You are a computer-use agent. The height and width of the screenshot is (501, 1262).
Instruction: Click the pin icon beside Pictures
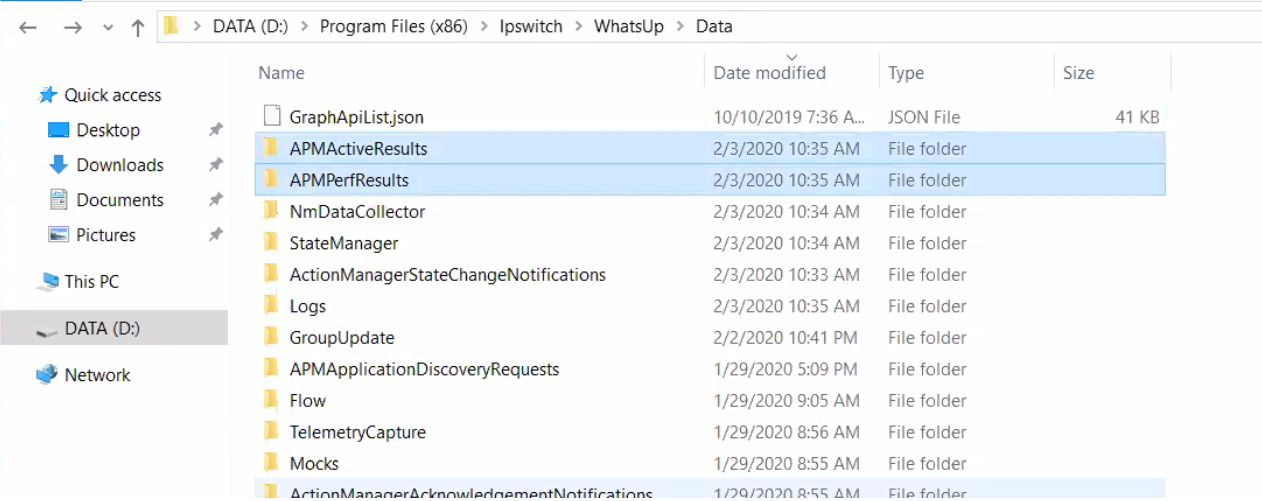click(x=215, y=235)
